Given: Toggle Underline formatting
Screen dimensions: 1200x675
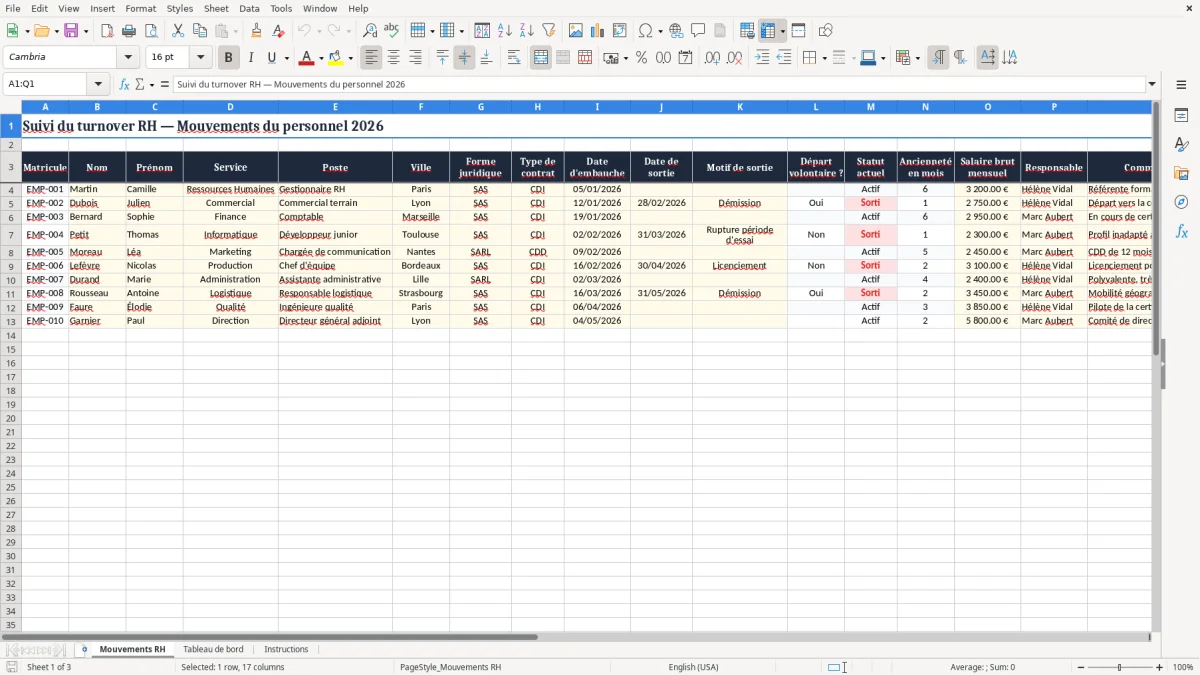Looking at the screenshot, I should (x=271, y=58).
